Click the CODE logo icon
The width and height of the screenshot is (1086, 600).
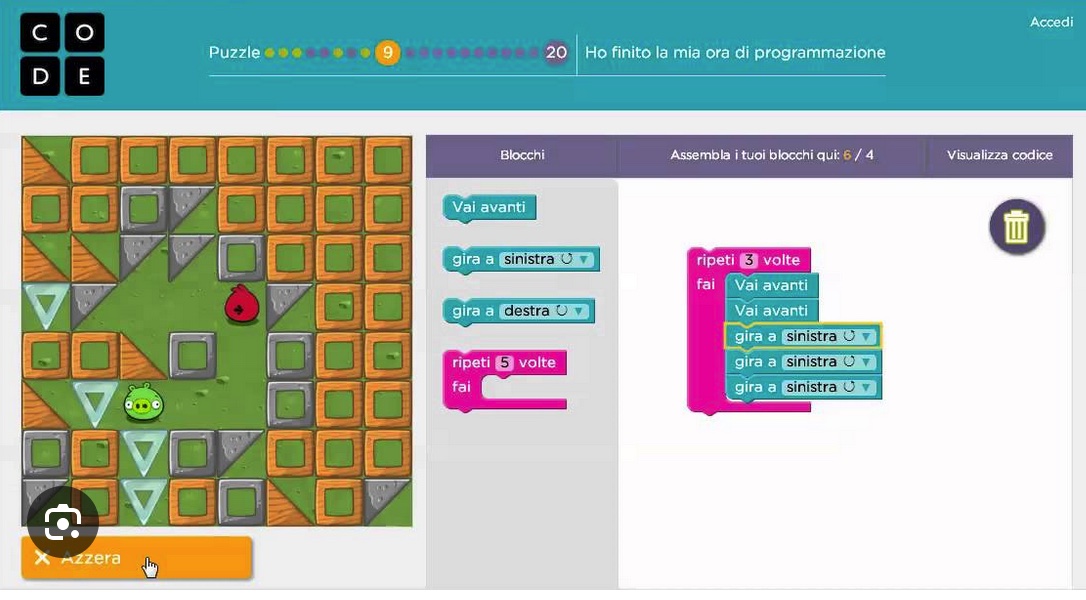62,54
